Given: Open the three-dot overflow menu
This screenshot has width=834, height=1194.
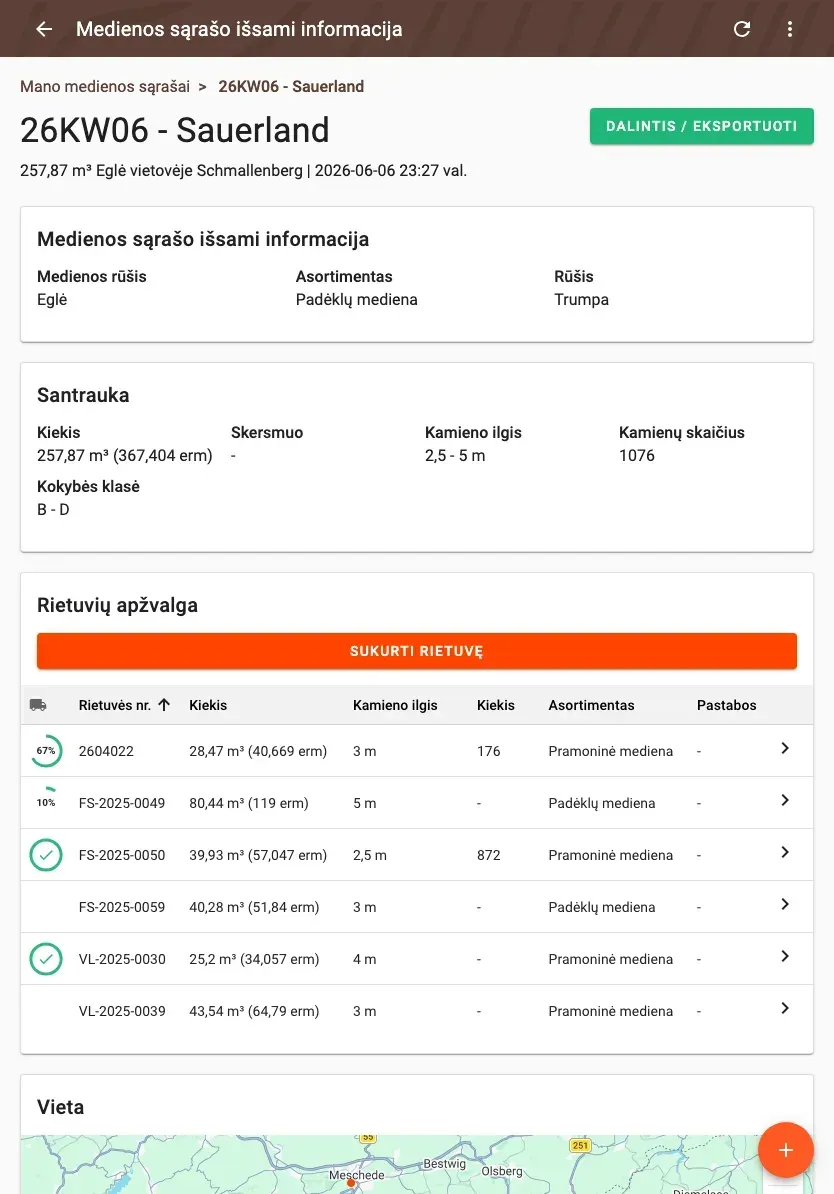Looking at the screenshot, I should coord(790,29).
